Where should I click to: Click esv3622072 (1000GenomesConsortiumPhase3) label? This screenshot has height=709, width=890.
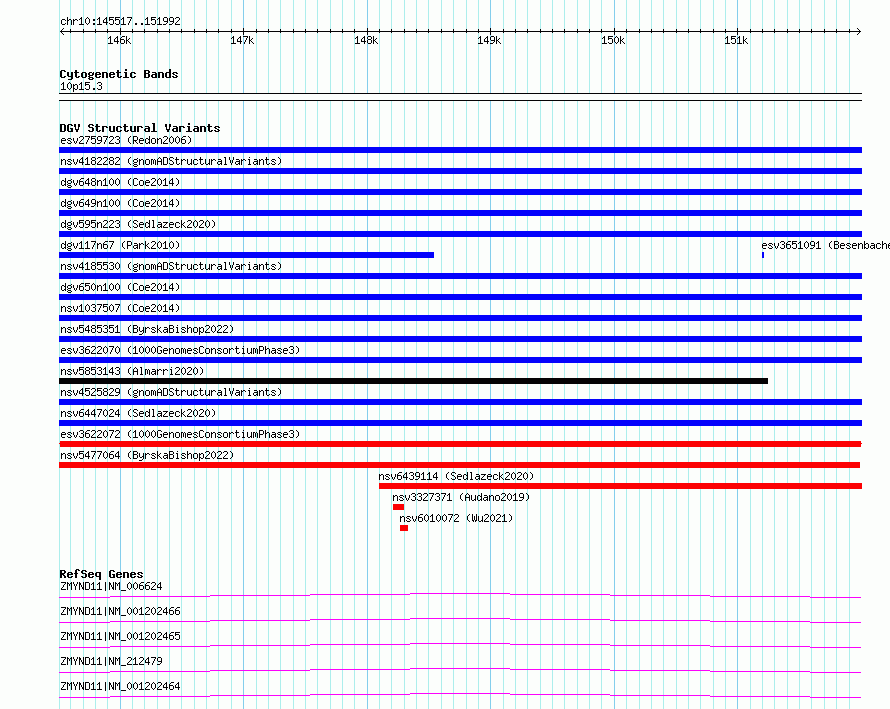[180, 434]
